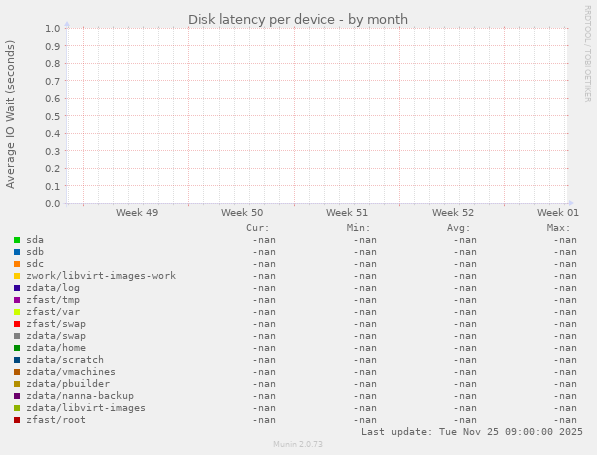The height and width of the screenshot is (455, 597).
Task: Click the Week 01 axis label
Action: [x=558, y=212]
